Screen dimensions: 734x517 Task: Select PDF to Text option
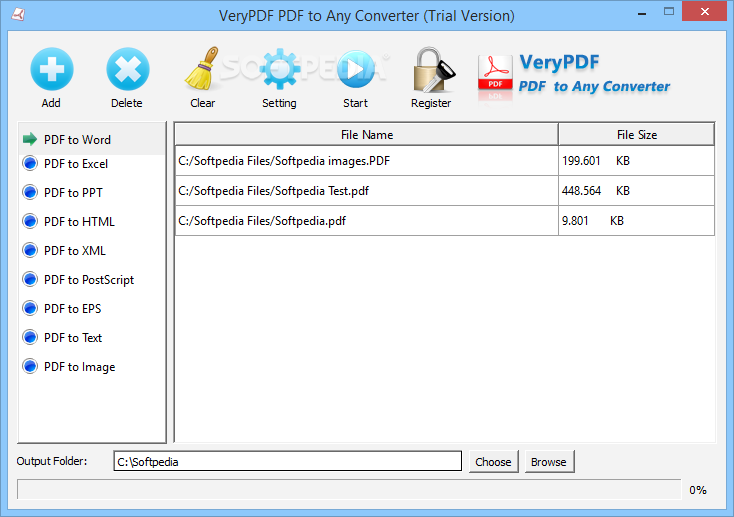point(62,338)
